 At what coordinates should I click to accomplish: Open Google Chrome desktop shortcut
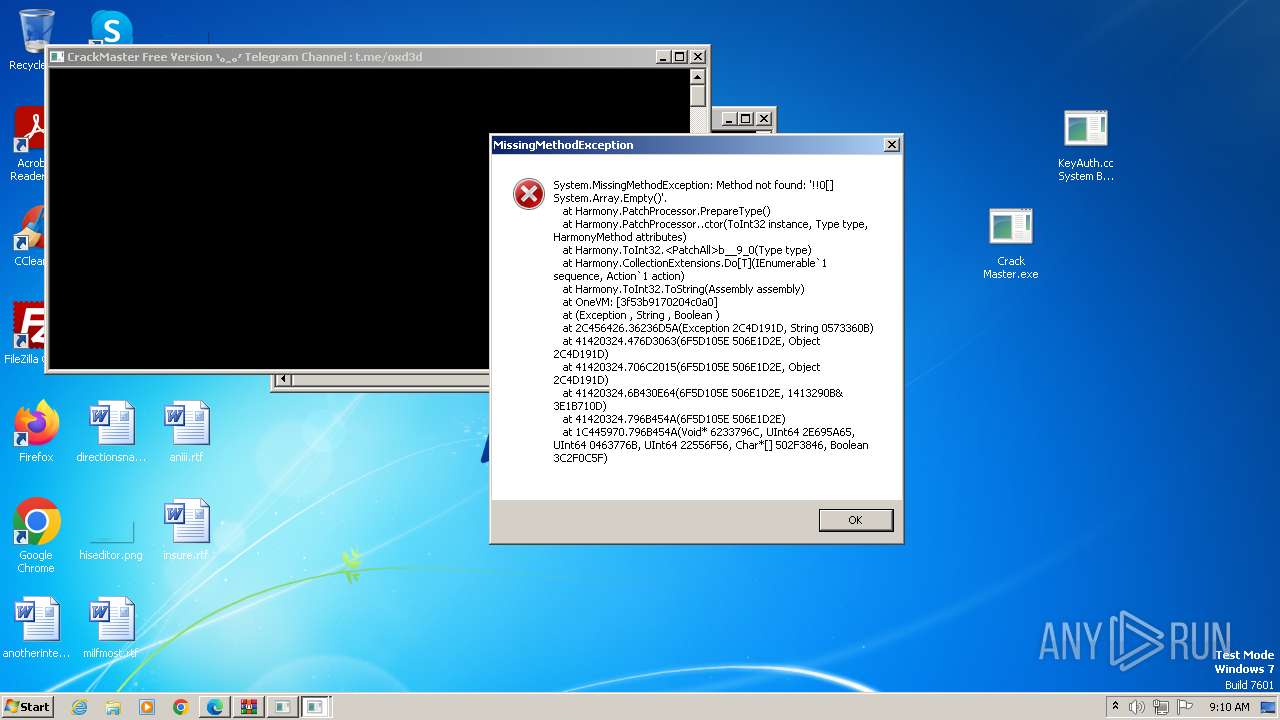coord(36,535)
